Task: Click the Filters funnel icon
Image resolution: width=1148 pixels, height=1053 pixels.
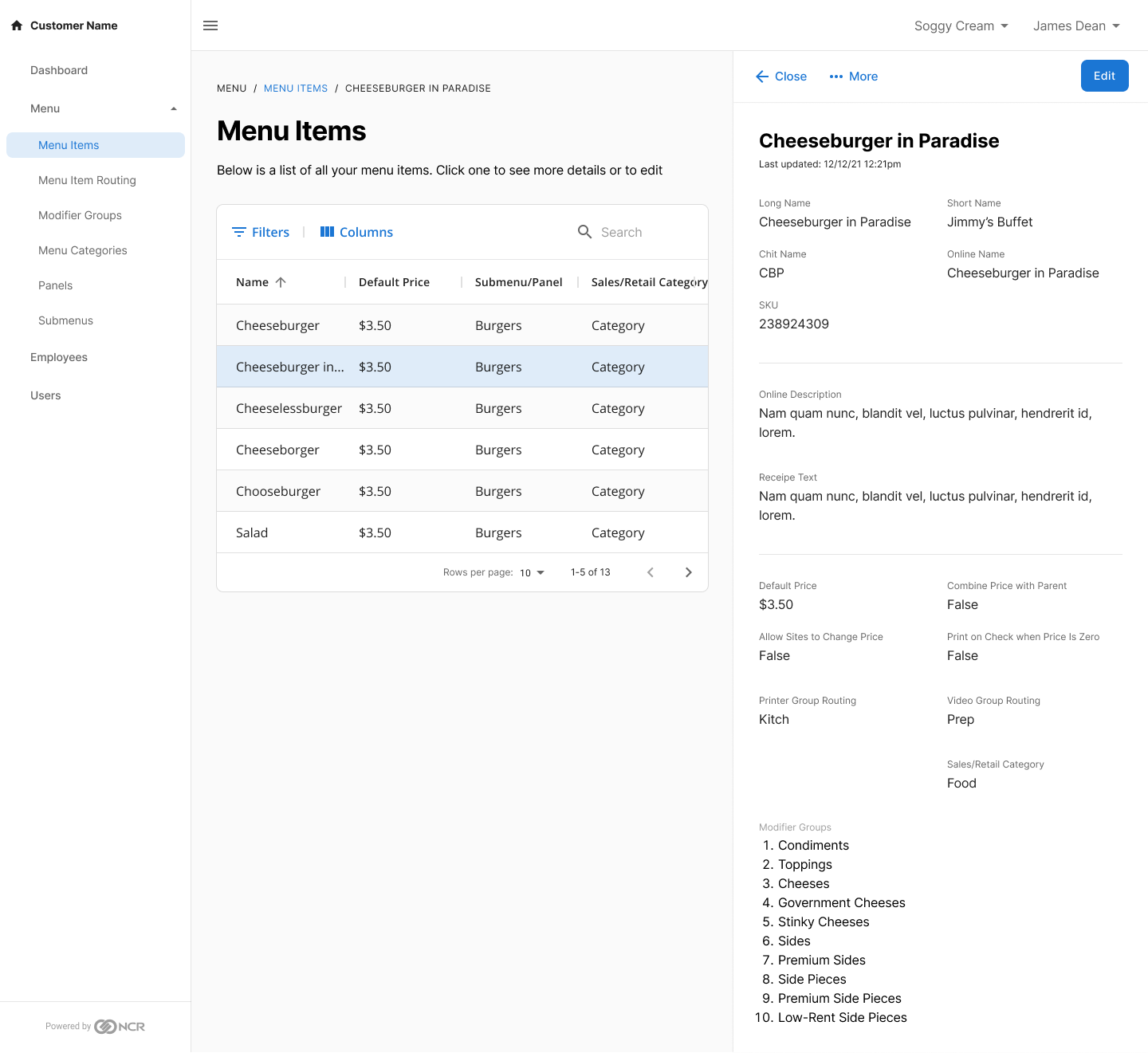Action: (x=238, y=232)
